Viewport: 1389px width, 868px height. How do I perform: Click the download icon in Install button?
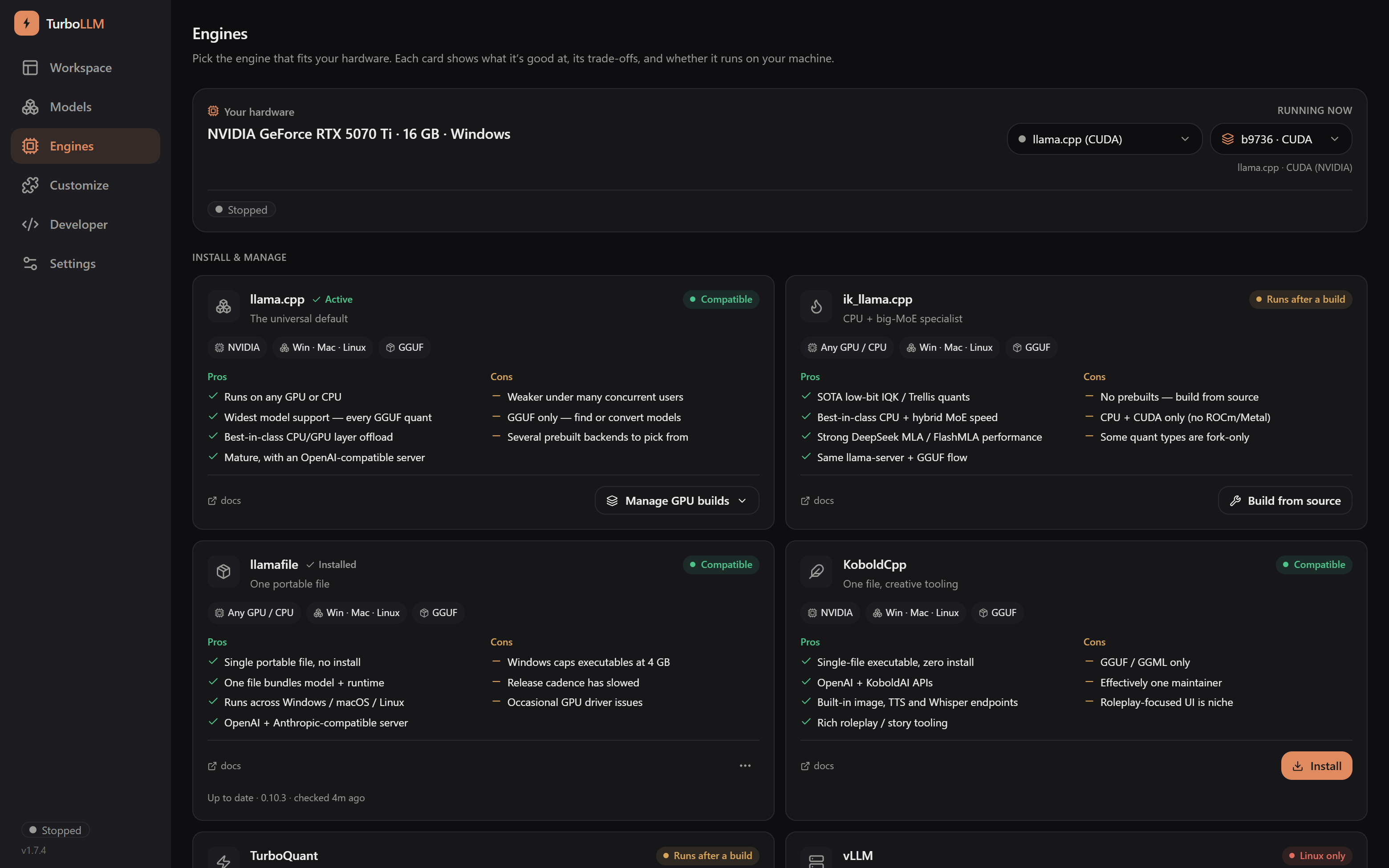pos(1297,766)
